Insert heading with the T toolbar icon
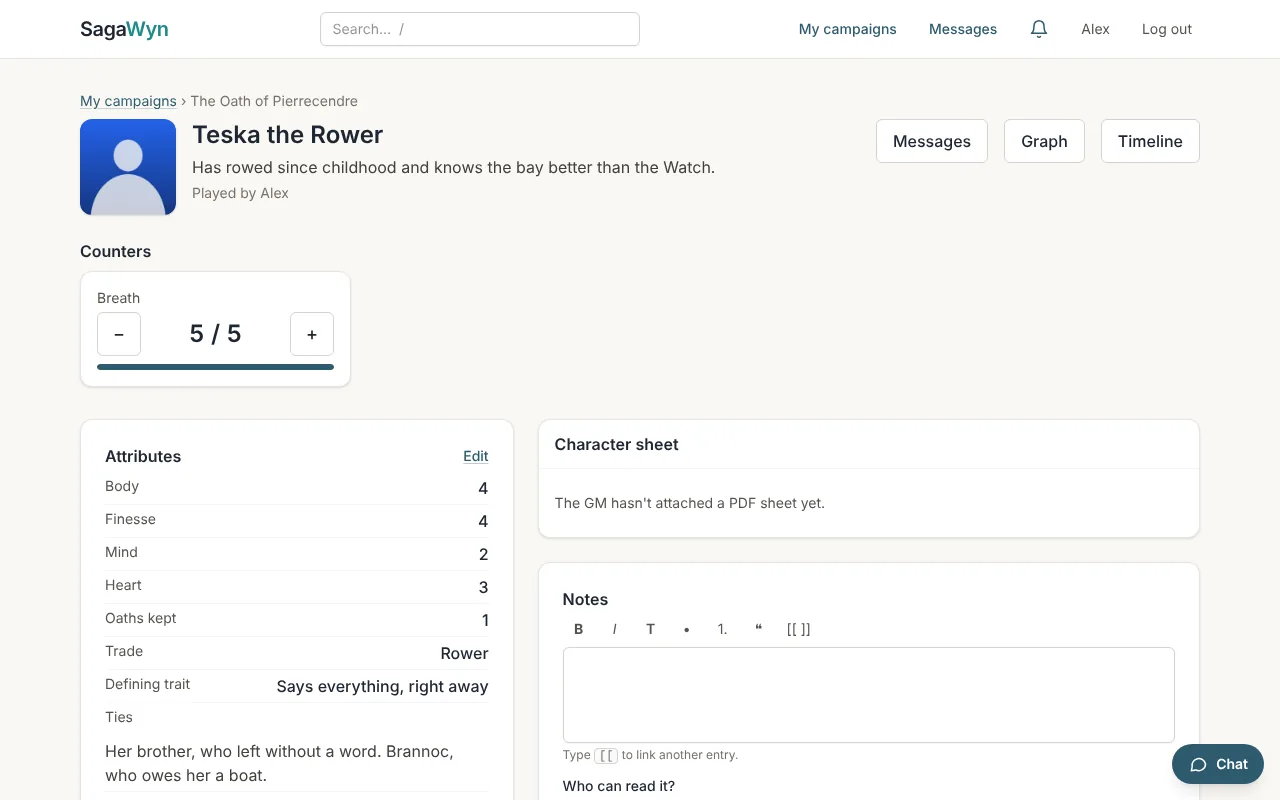Image resolution: width=1280 pixels, height=800 pixels. click(x=650, y=629)
